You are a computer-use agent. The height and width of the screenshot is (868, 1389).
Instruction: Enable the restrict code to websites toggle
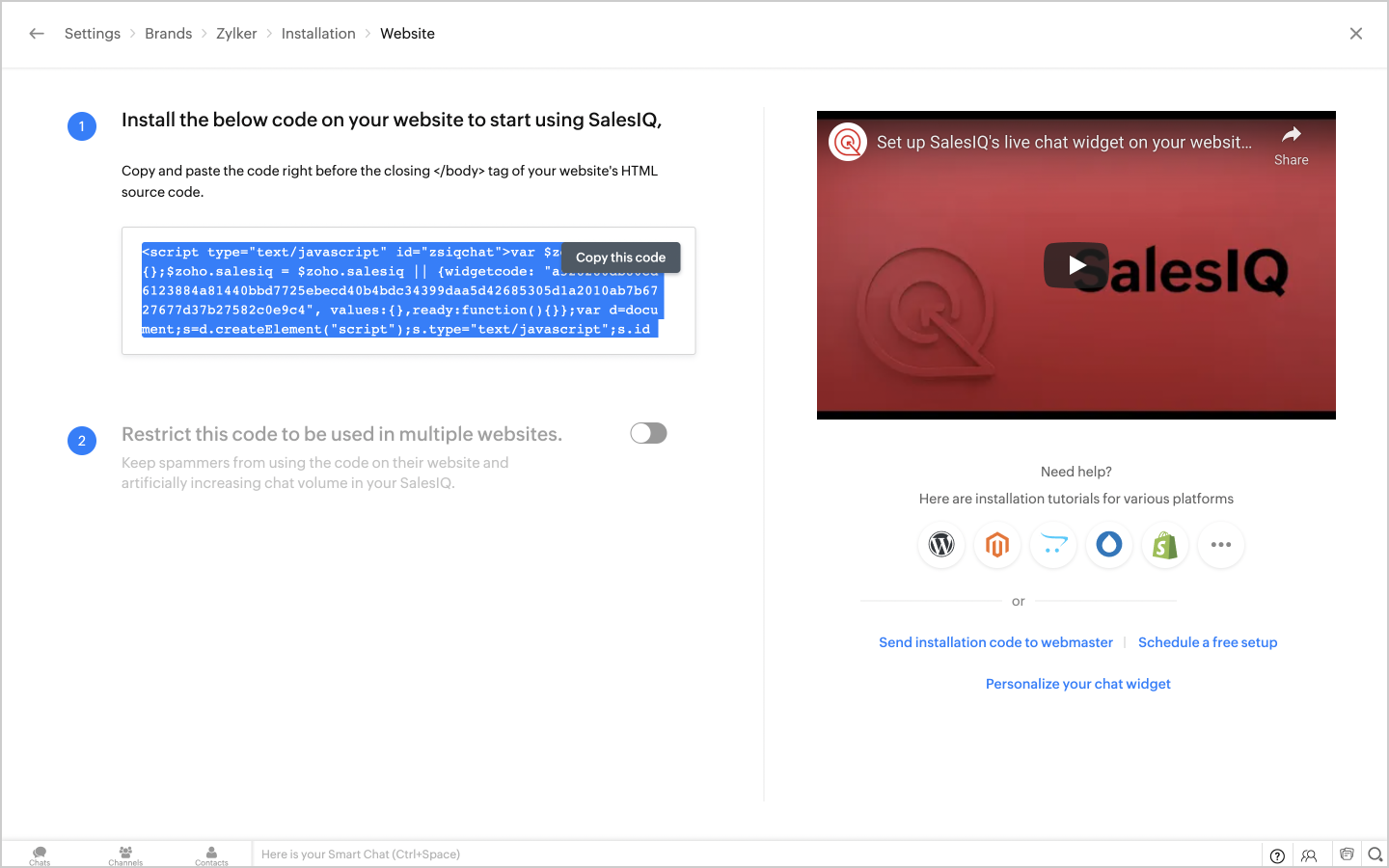pyautogui.click(x=648, y=433)
